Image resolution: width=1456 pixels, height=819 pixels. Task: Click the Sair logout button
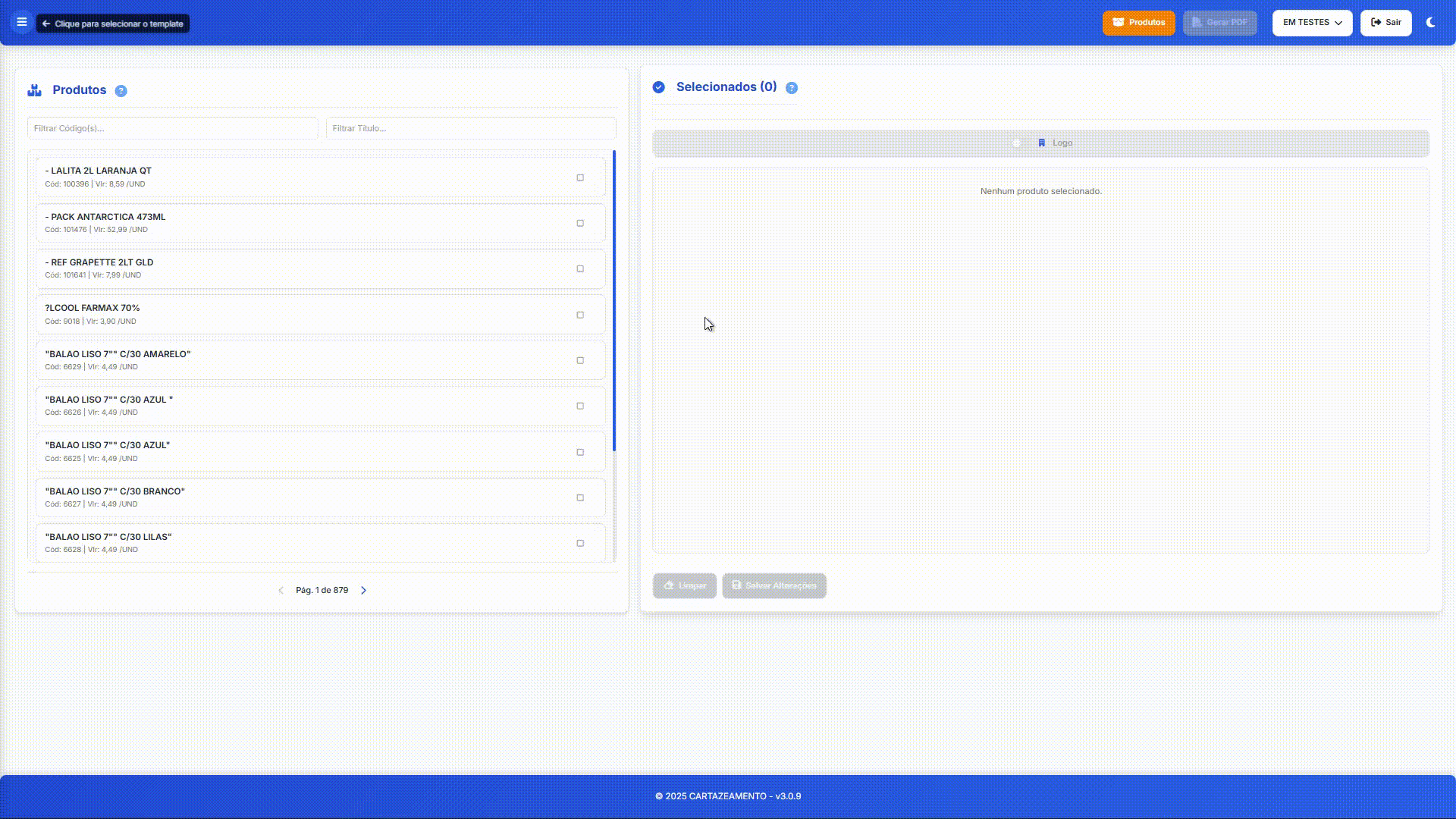point(1385,23)
